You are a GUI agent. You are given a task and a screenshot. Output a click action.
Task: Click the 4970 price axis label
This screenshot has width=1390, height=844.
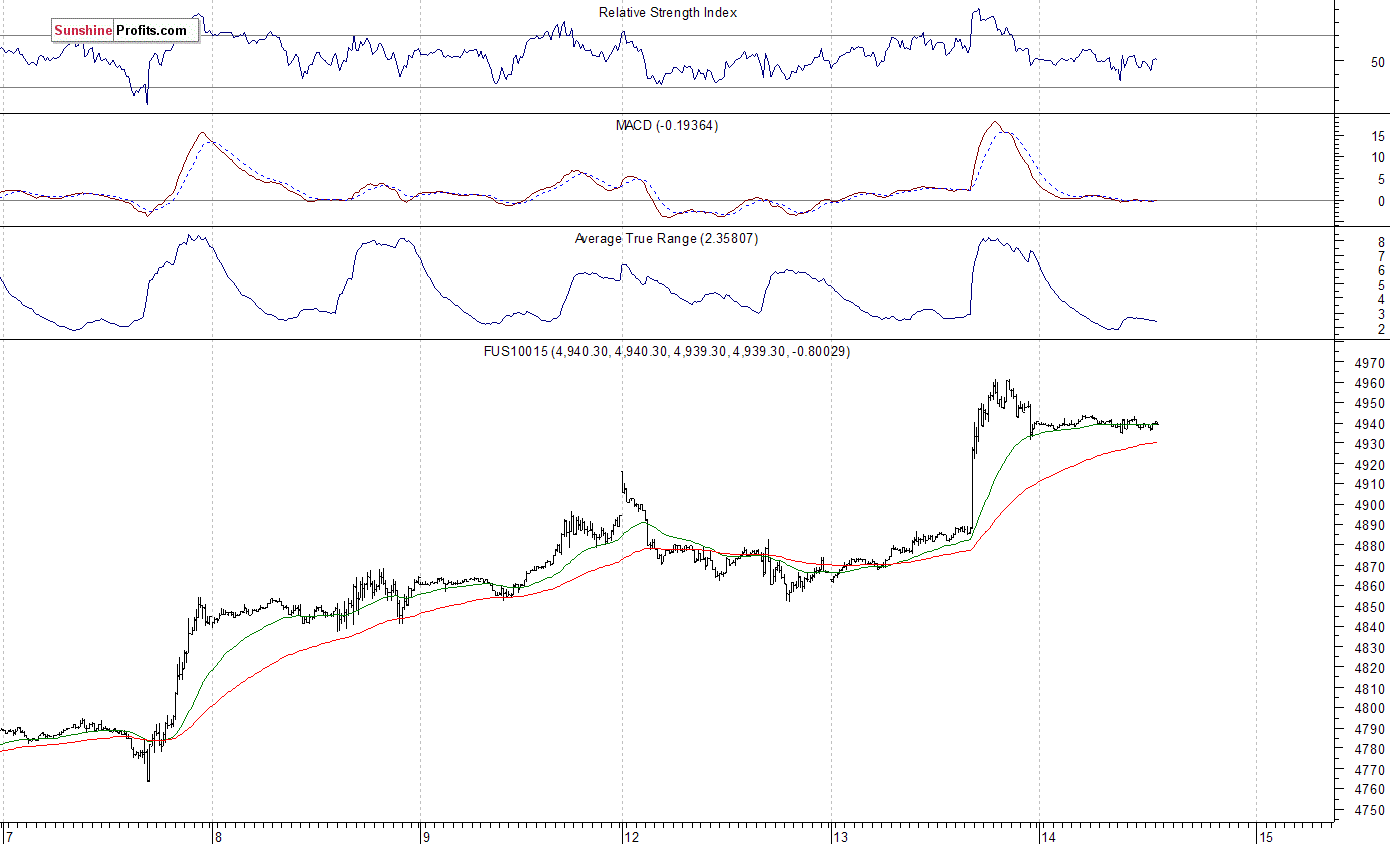pyautogui.click(x=1371, y=363)
